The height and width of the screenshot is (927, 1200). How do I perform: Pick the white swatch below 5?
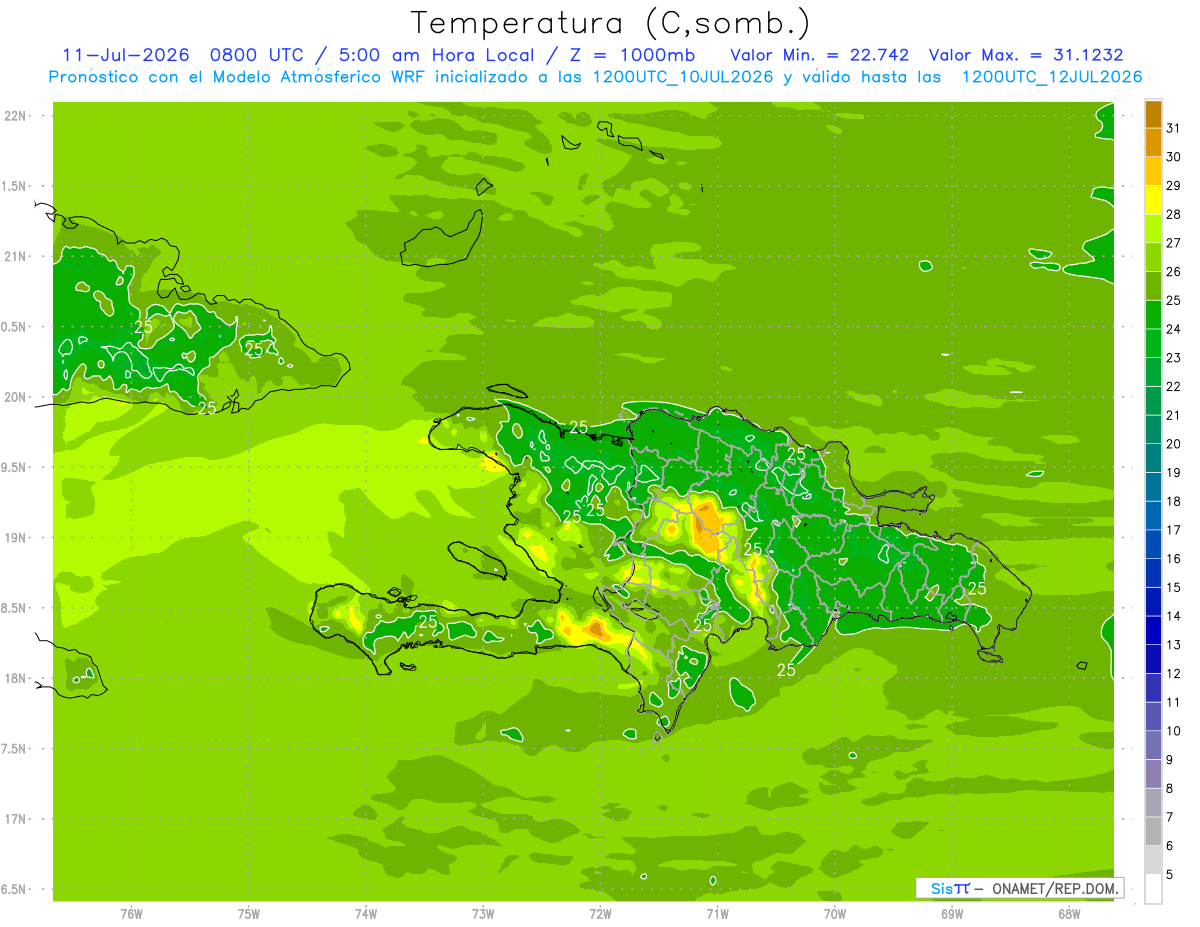click(x=1153, y=889)
